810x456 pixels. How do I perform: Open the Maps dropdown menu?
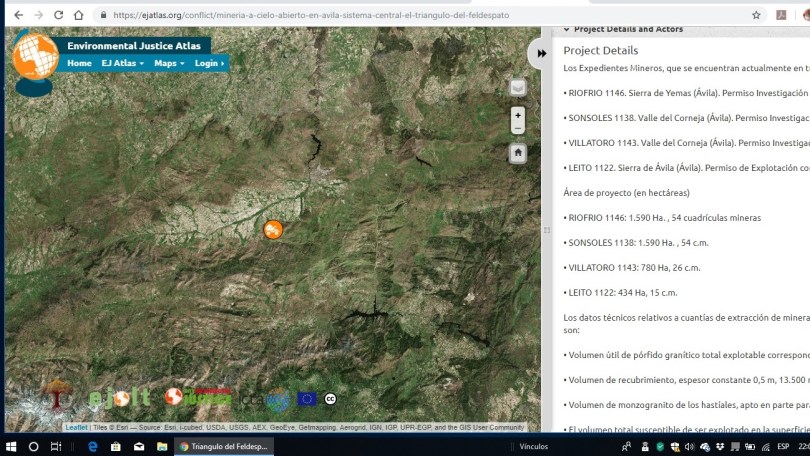tap(169, 63)
